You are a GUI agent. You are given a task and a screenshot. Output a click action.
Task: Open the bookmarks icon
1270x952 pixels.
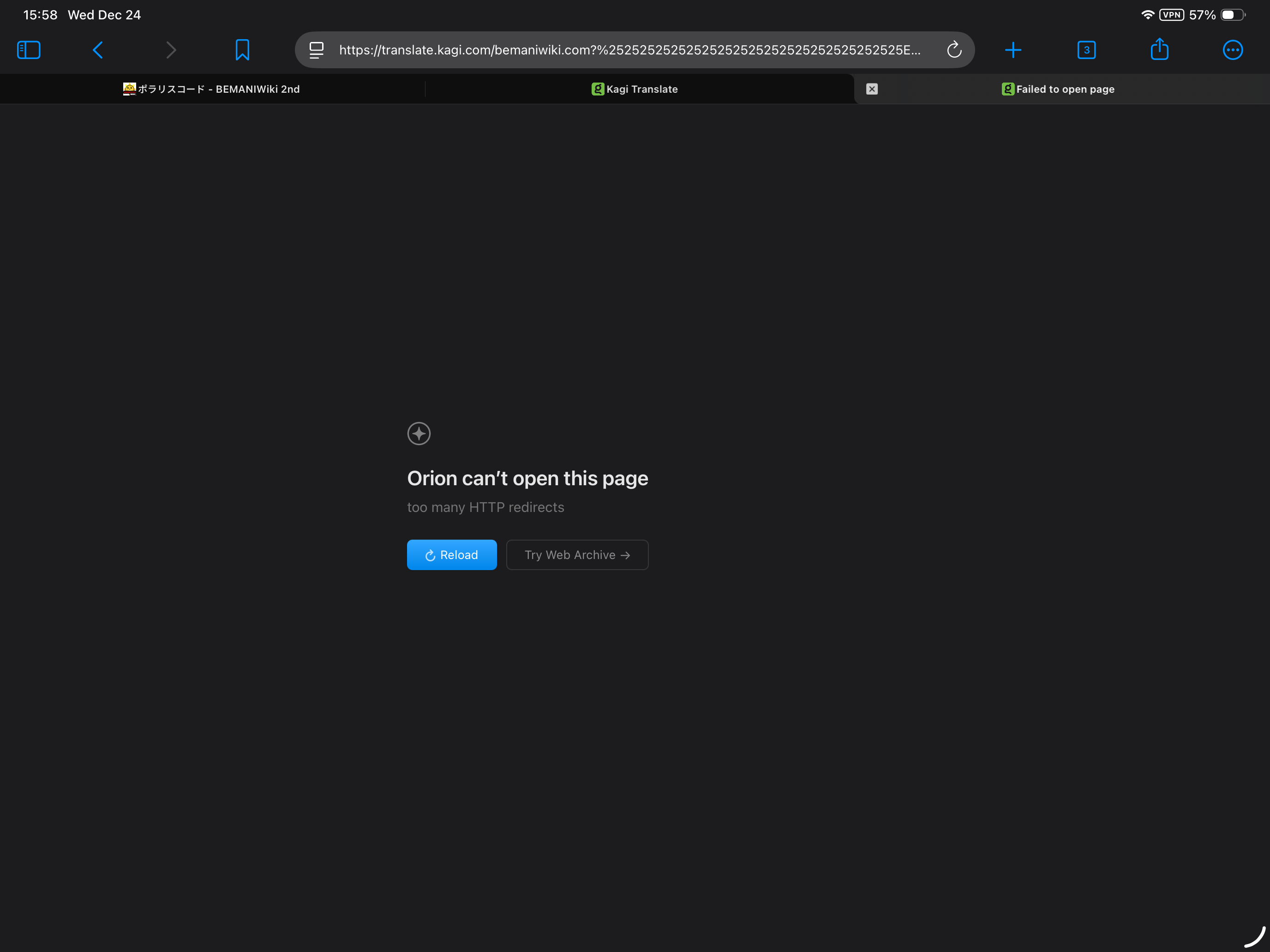coord(242,50)
